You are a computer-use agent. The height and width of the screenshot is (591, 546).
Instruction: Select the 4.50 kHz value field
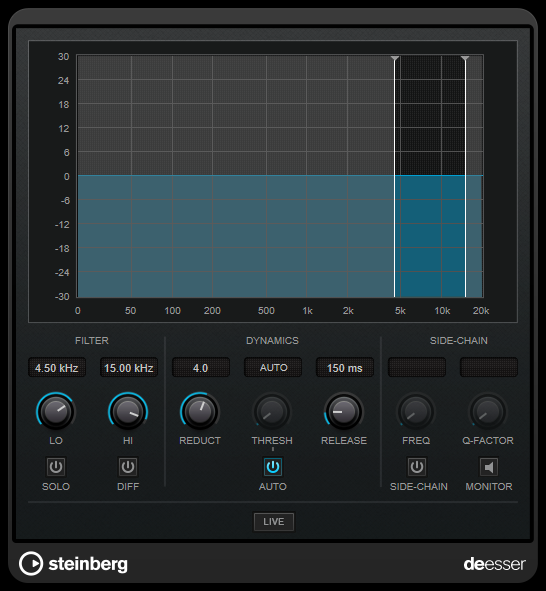(57, 367)
